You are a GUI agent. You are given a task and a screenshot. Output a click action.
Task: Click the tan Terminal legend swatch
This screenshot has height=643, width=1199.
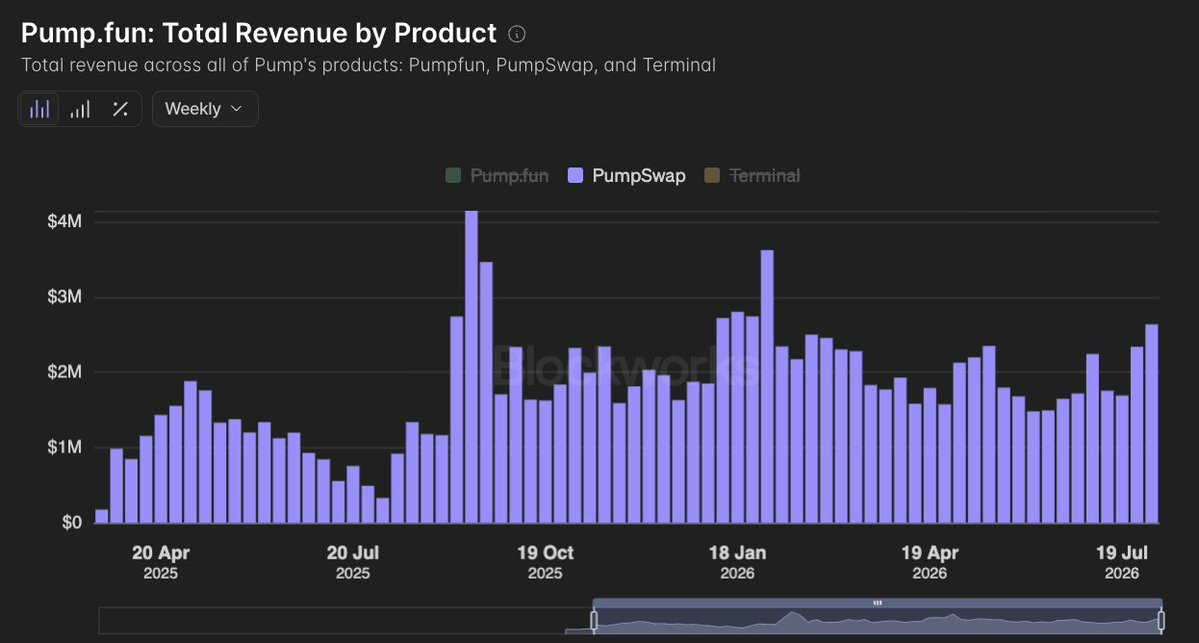[711, 176]
